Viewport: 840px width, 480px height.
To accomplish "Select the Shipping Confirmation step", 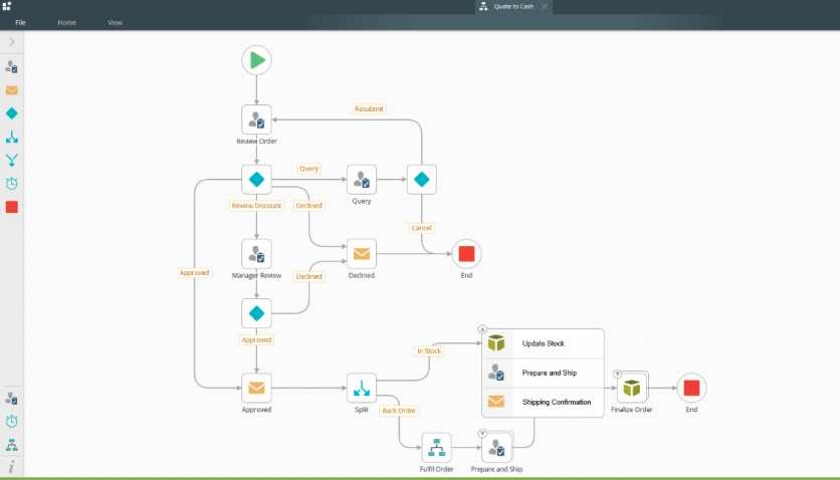I will point(543,402).
